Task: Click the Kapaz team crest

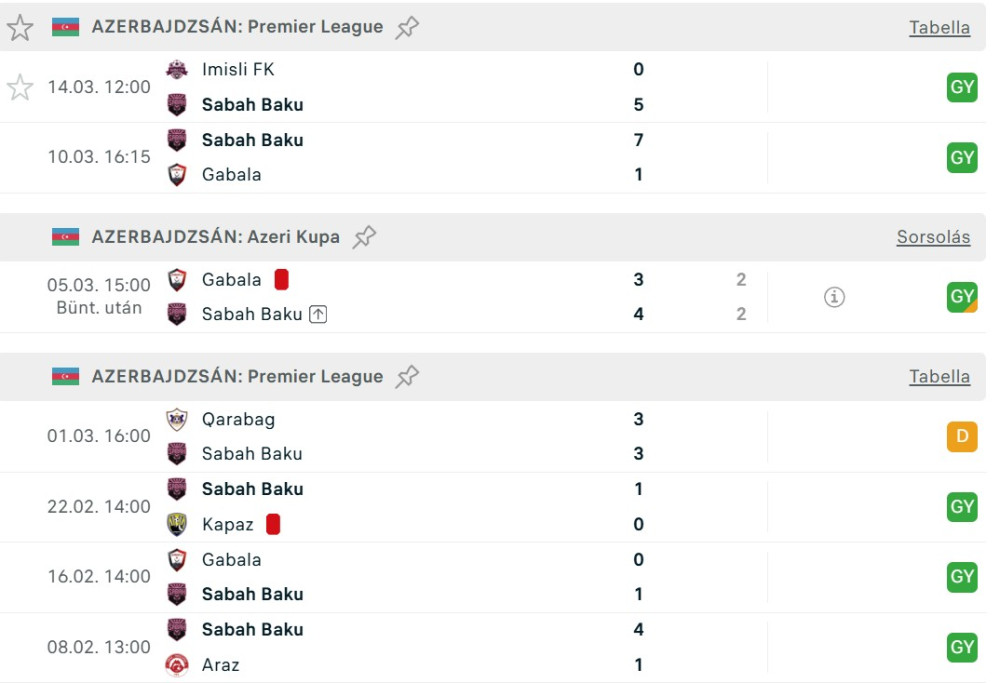Action: point(177,524)
